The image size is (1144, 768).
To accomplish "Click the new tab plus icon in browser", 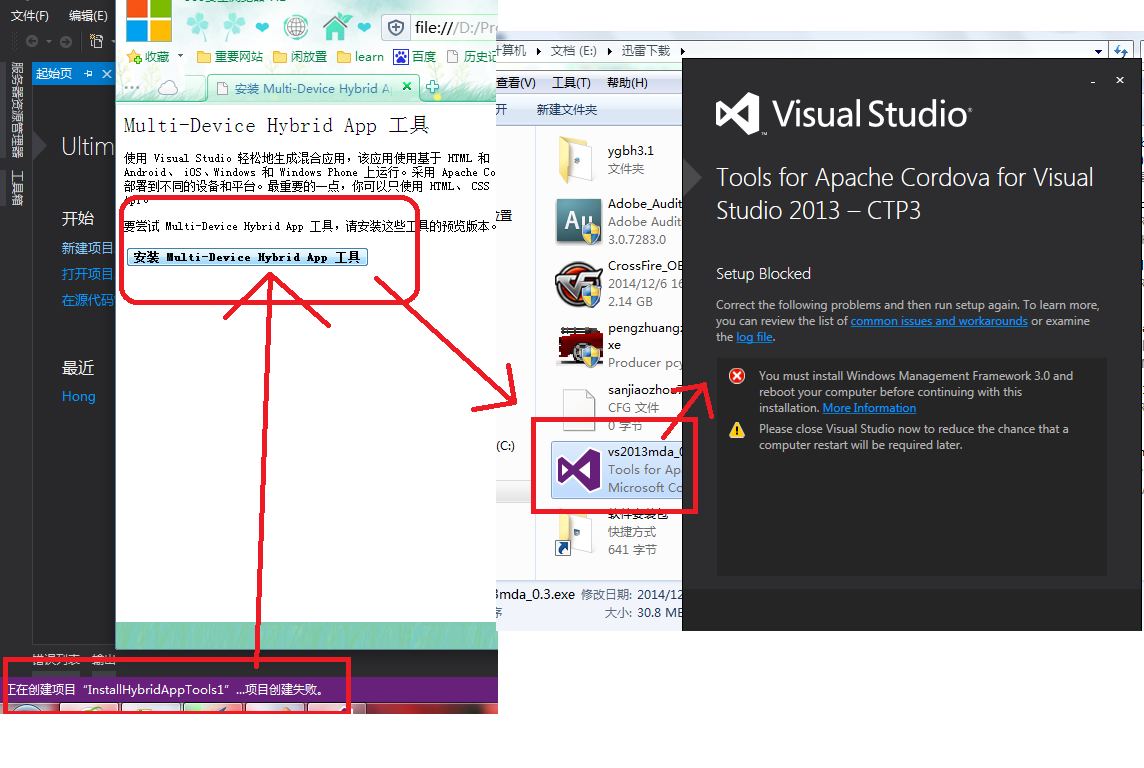I will coord(433,87).
